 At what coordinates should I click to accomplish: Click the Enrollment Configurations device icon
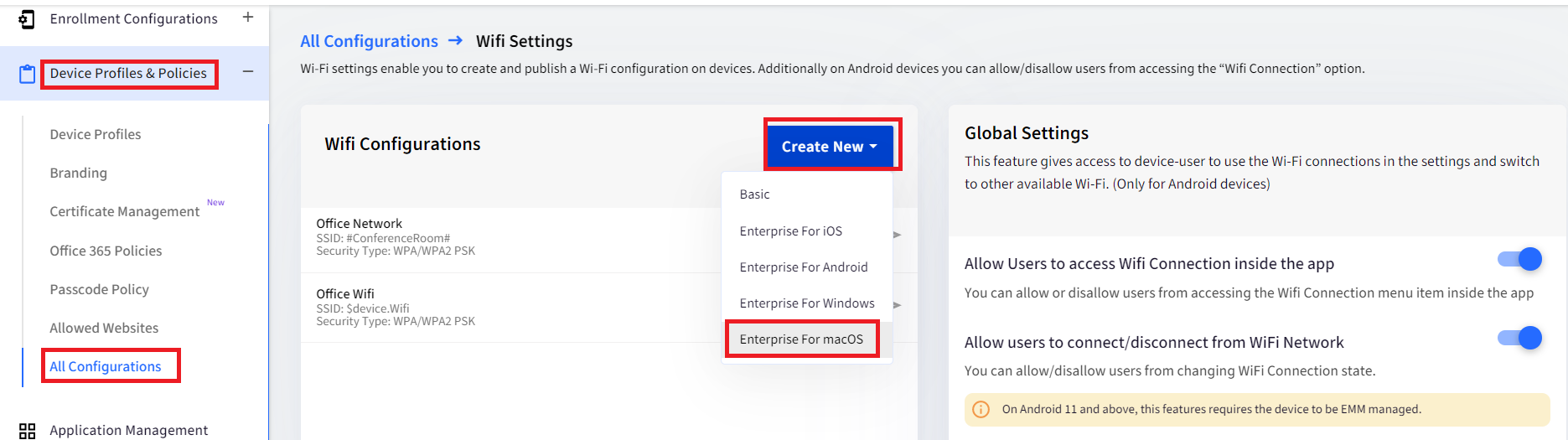pyautogui.click(x=27, y=19)
